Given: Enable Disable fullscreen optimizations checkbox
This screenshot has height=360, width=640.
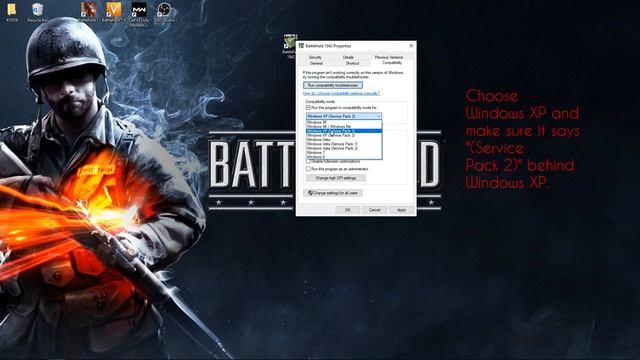Looking at the screenshot, I should tap(308, 162).
